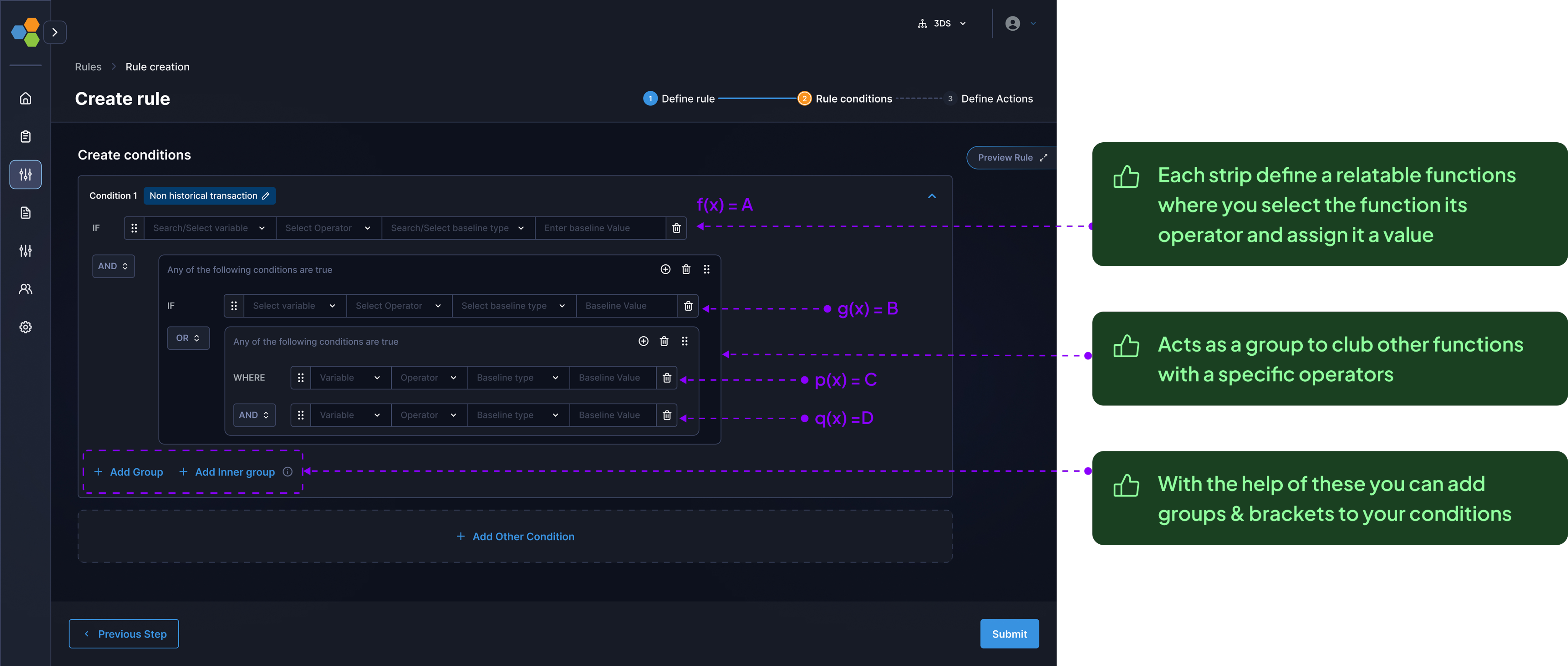
Task: Open the Home icon in sidebar
Action: 25,99
